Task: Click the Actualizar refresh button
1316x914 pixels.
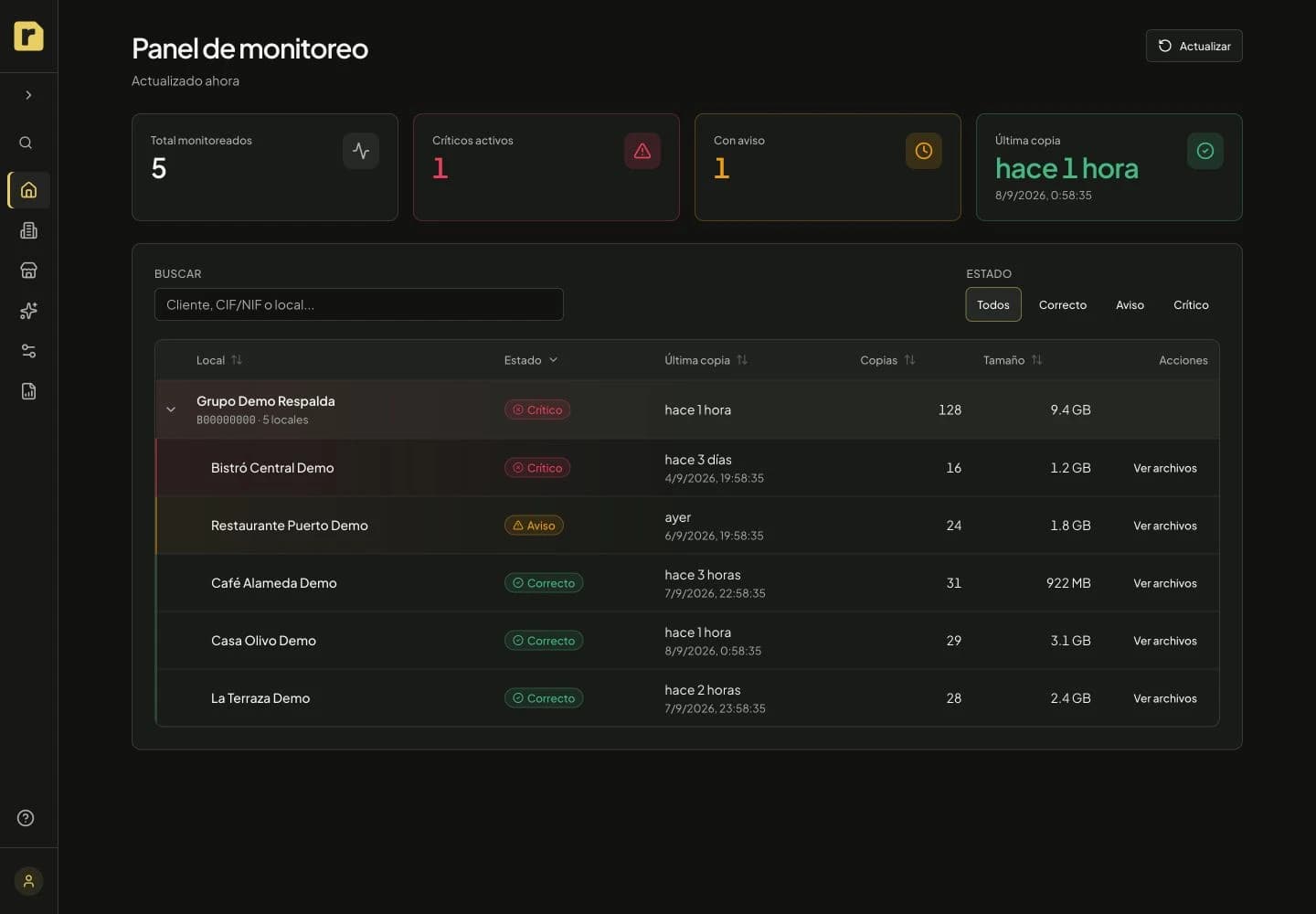Action: [1194, 46]
